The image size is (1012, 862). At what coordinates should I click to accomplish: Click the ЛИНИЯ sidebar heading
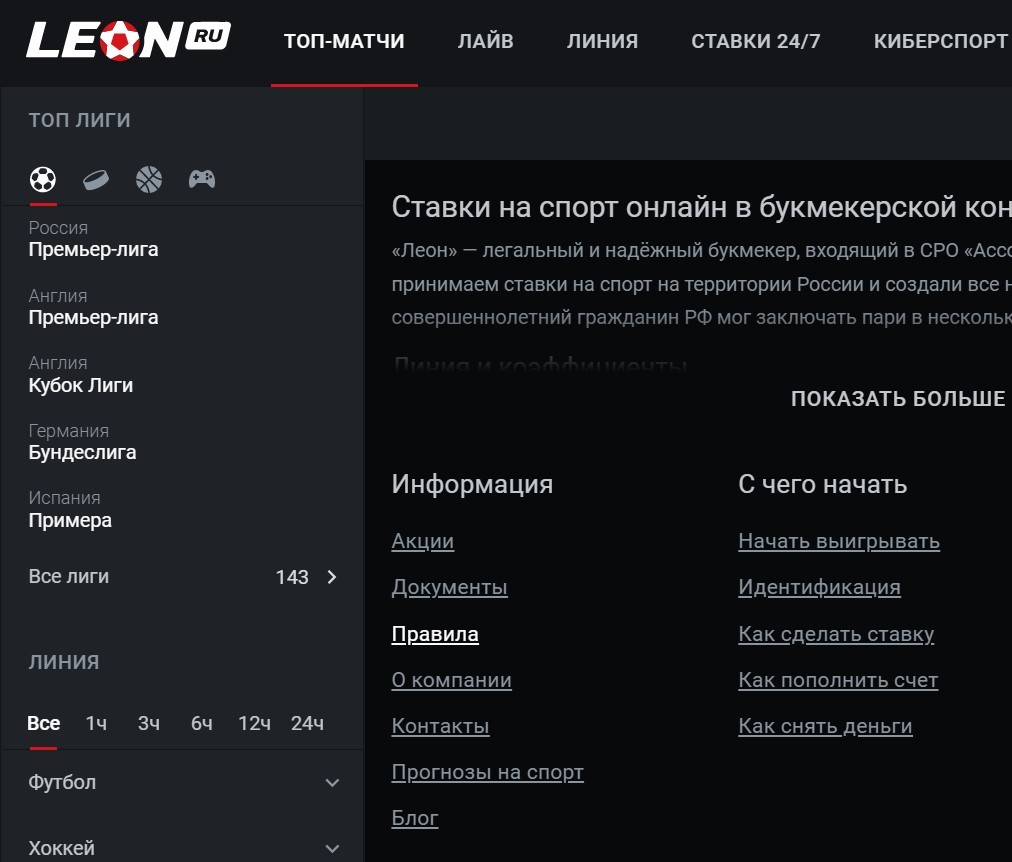point(64,662)
